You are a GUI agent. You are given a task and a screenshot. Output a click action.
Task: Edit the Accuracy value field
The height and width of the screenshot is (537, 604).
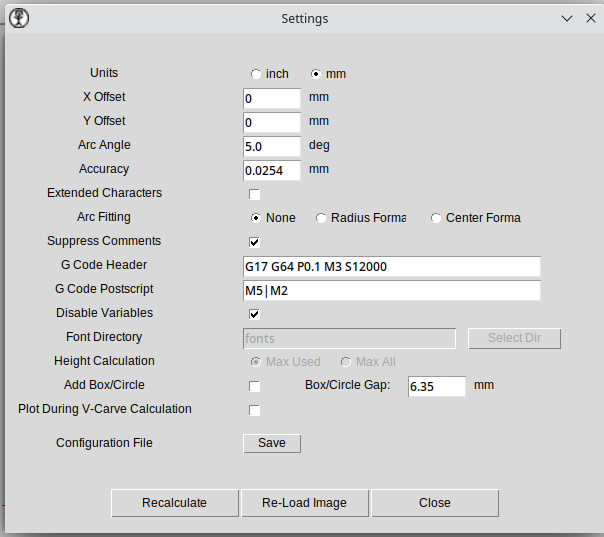point(271,170)
